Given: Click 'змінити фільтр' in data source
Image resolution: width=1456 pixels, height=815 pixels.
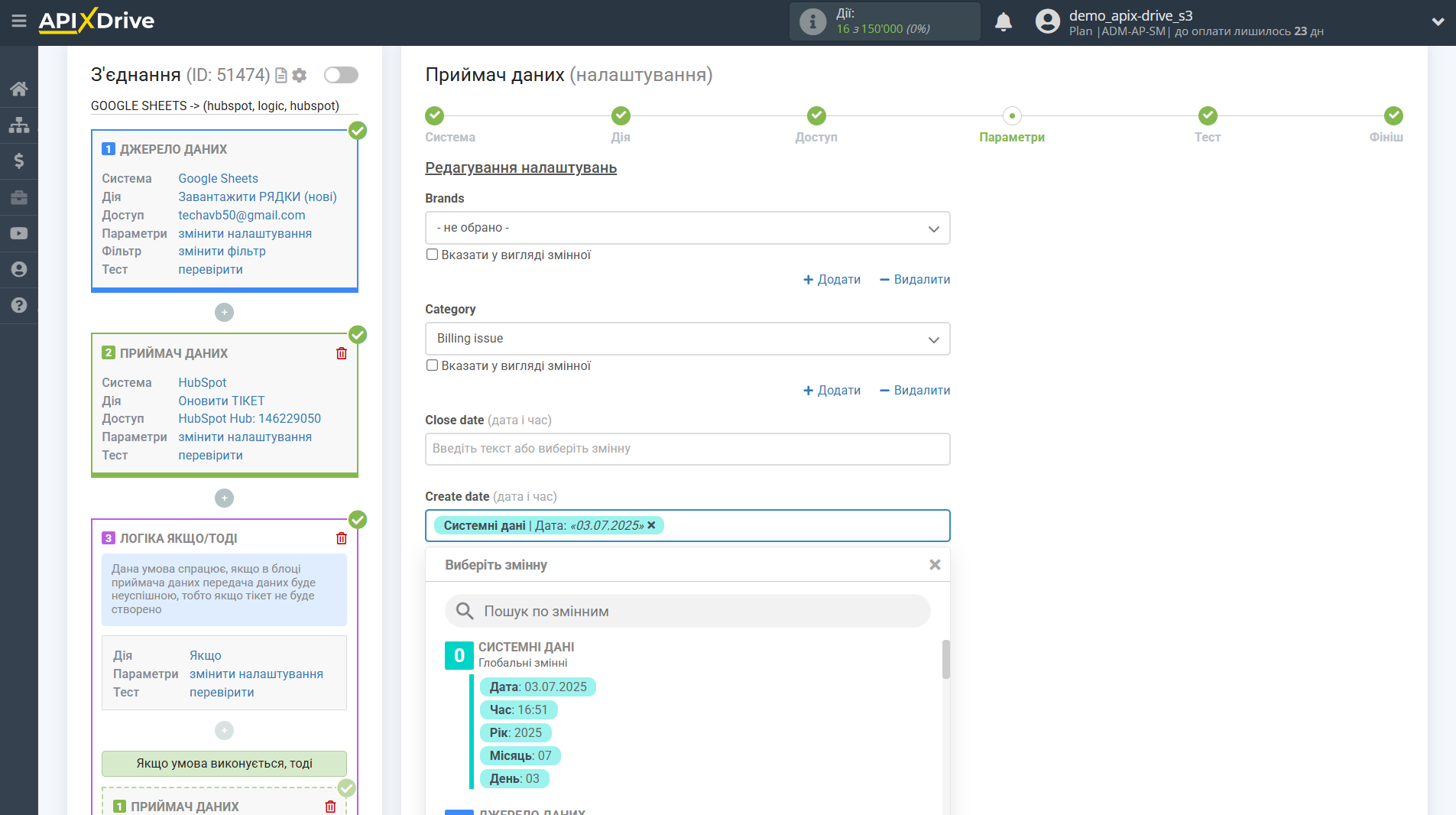Looking at the screenshot, I should pos(222,251).
